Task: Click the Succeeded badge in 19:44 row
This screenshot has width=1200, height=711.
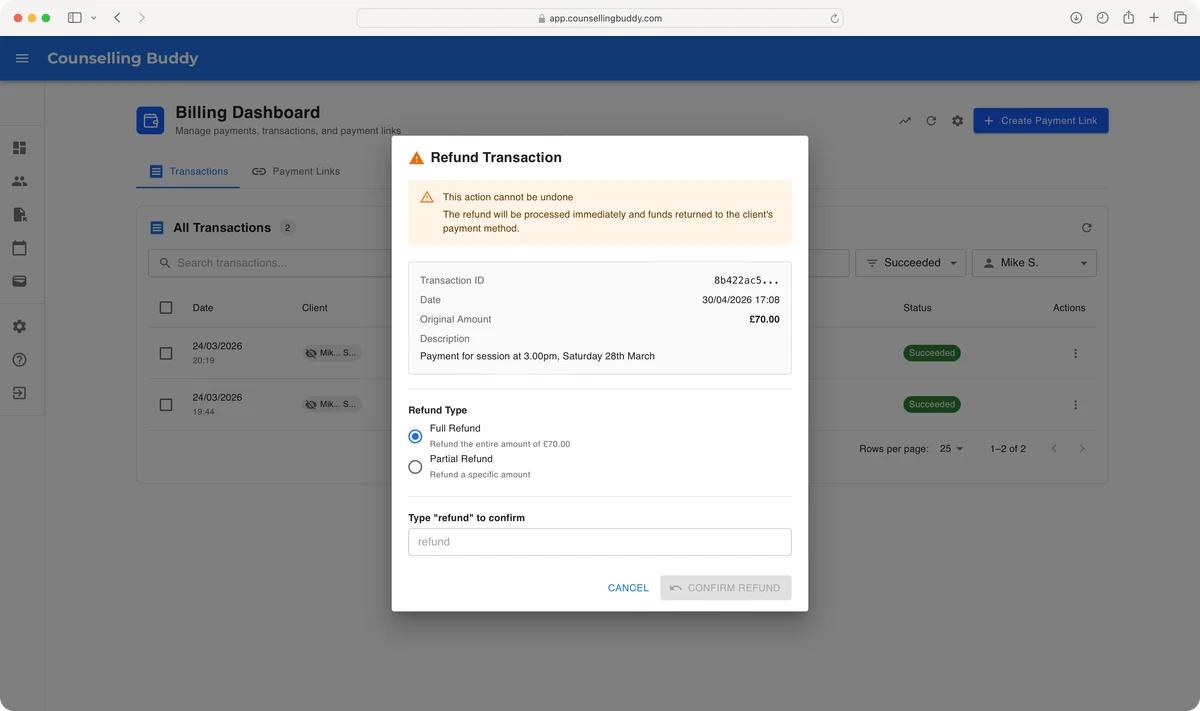Action: tap(932, 405)
